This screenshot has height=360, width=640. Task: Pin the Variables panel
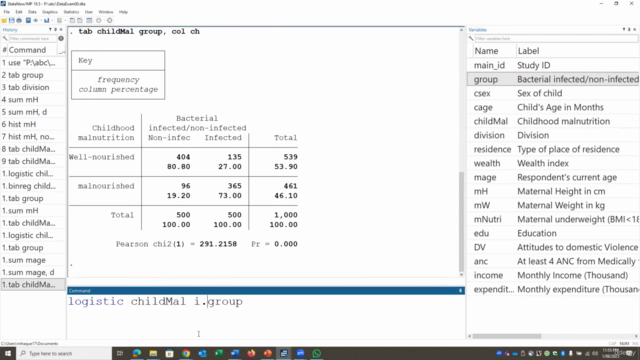click(629, 30)
